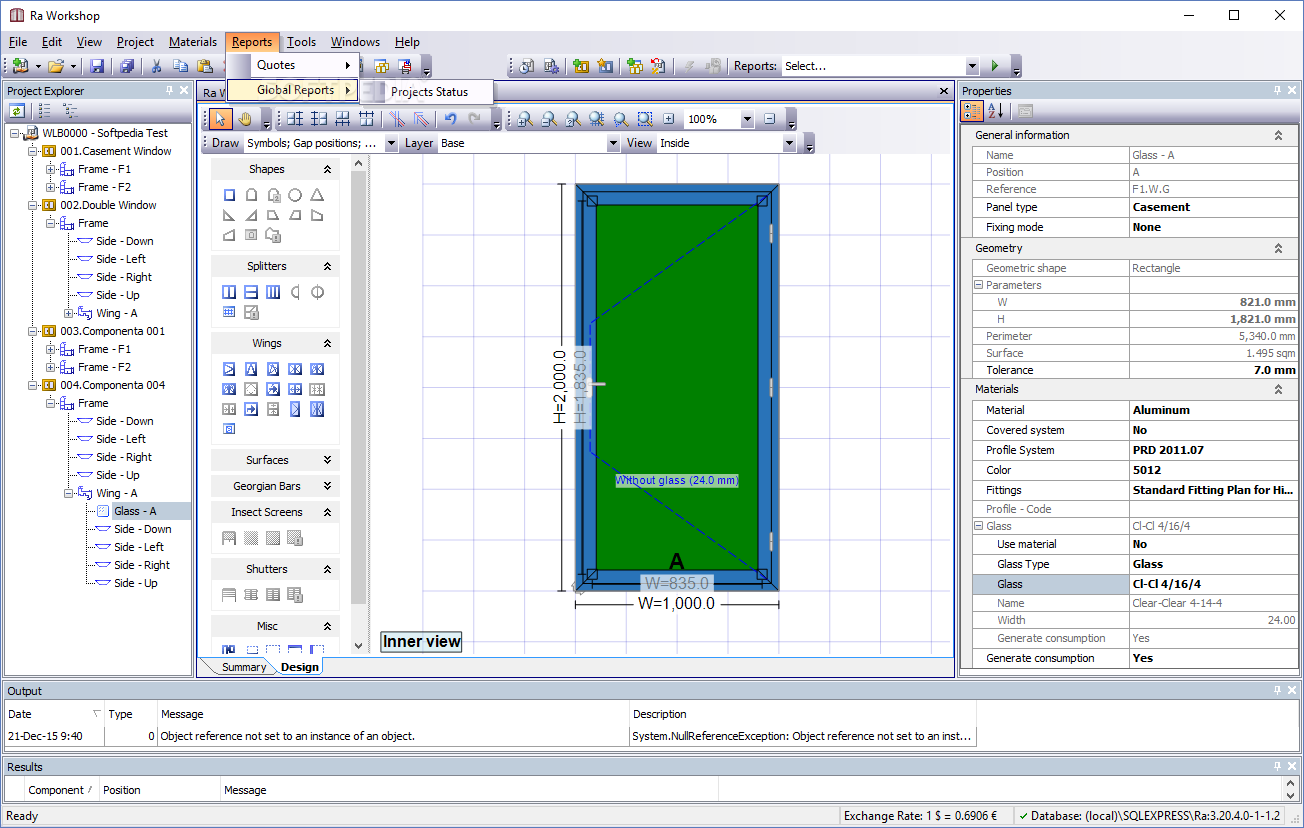Click the zoom out minus icon
The image size is (1304, 828).
tap(769, 119)
